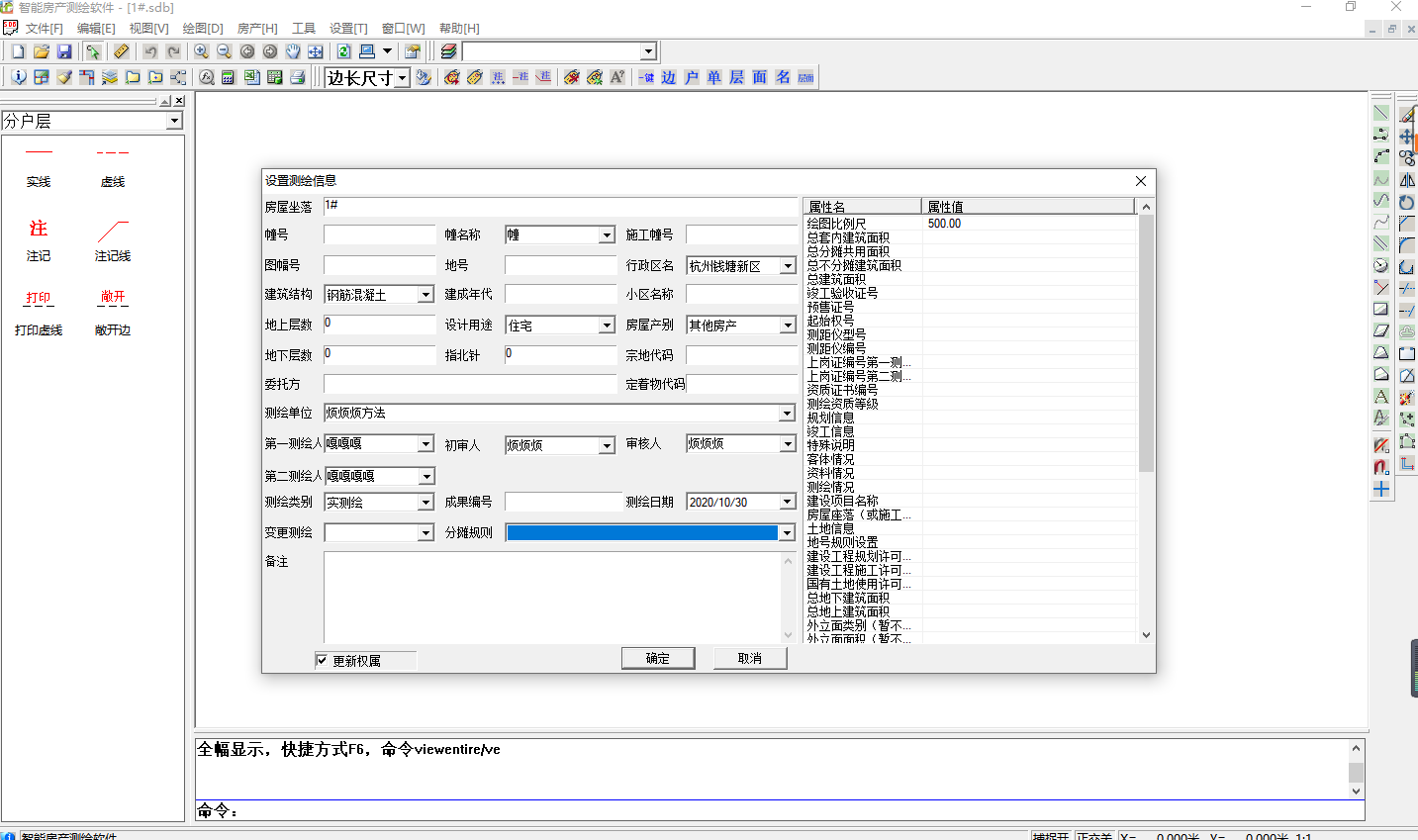This screenshot has height=840, width=1418.
Task: Open the 测绘日期 date dropdown
Action: click(x=788, y=503)
